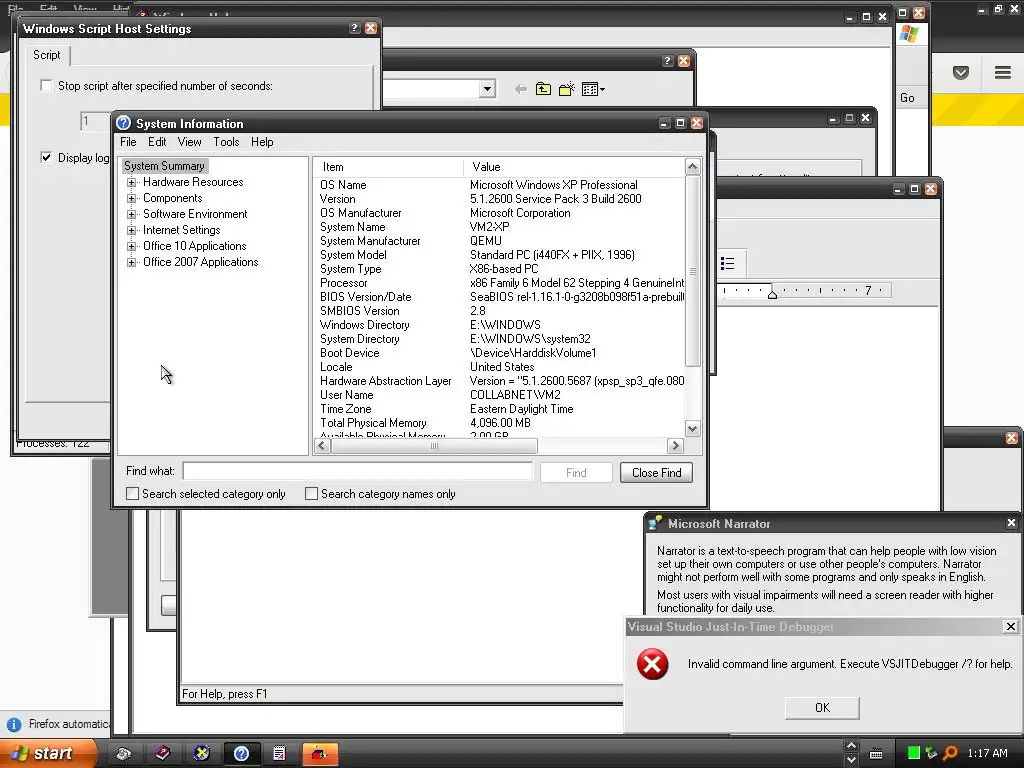Click the Up One Level folder icon
The height and width of the screenshot is (768, 1024).
tap(543, 89)
